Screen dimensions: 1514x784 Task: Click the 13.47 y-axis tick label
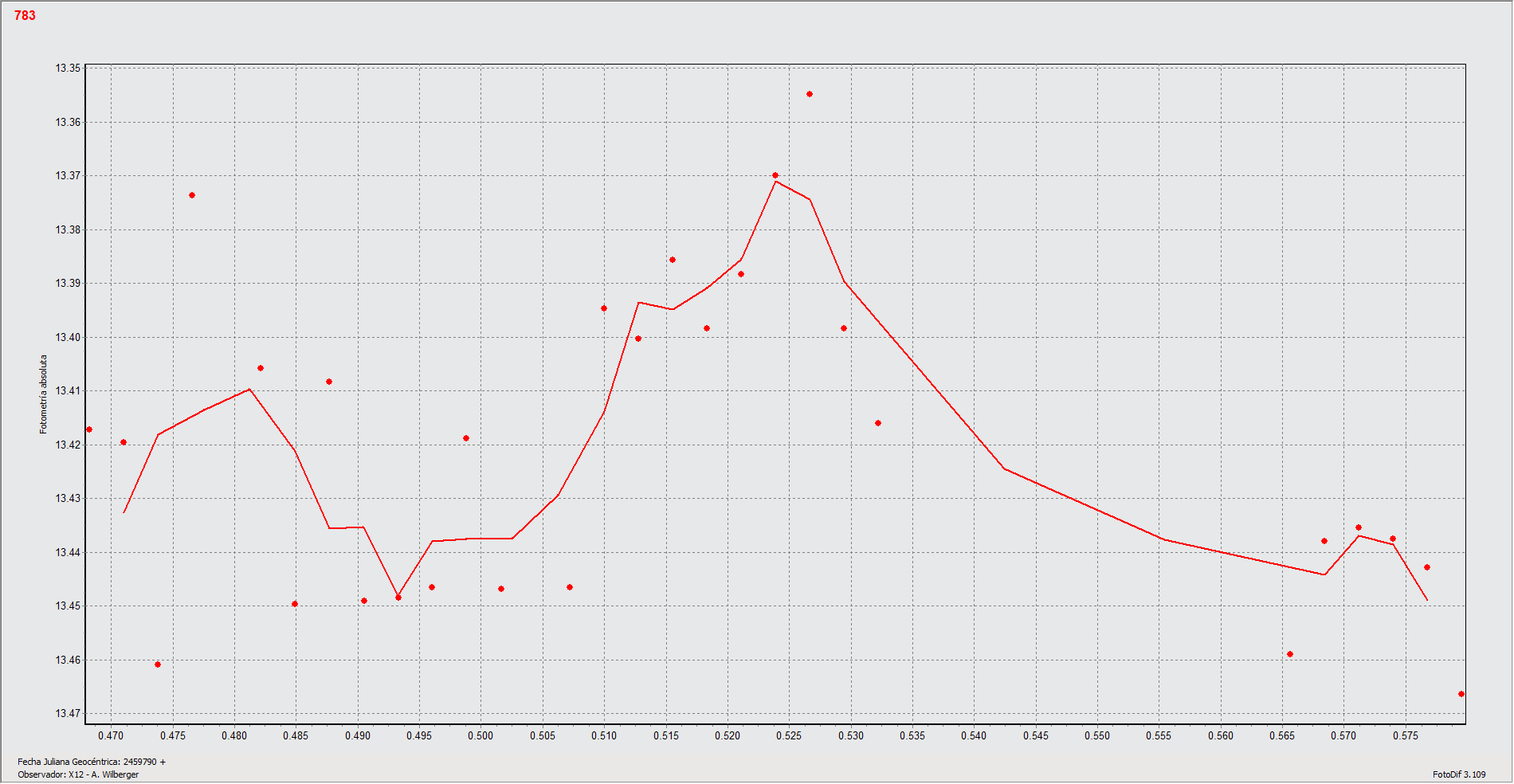click(68, 713)
